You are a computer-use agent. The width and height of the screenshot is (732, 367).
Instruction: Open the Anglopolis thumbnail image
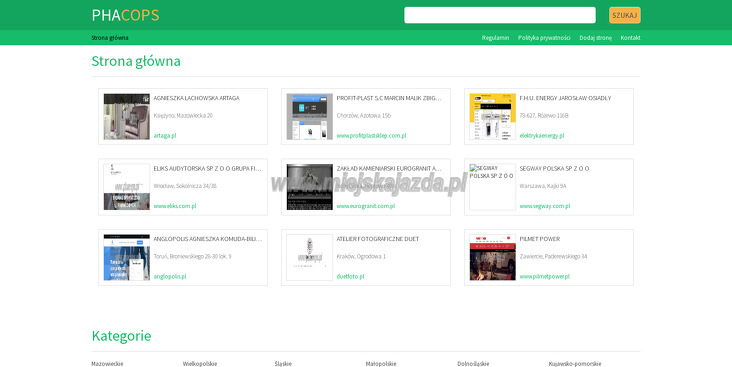[x=127, y=257]
